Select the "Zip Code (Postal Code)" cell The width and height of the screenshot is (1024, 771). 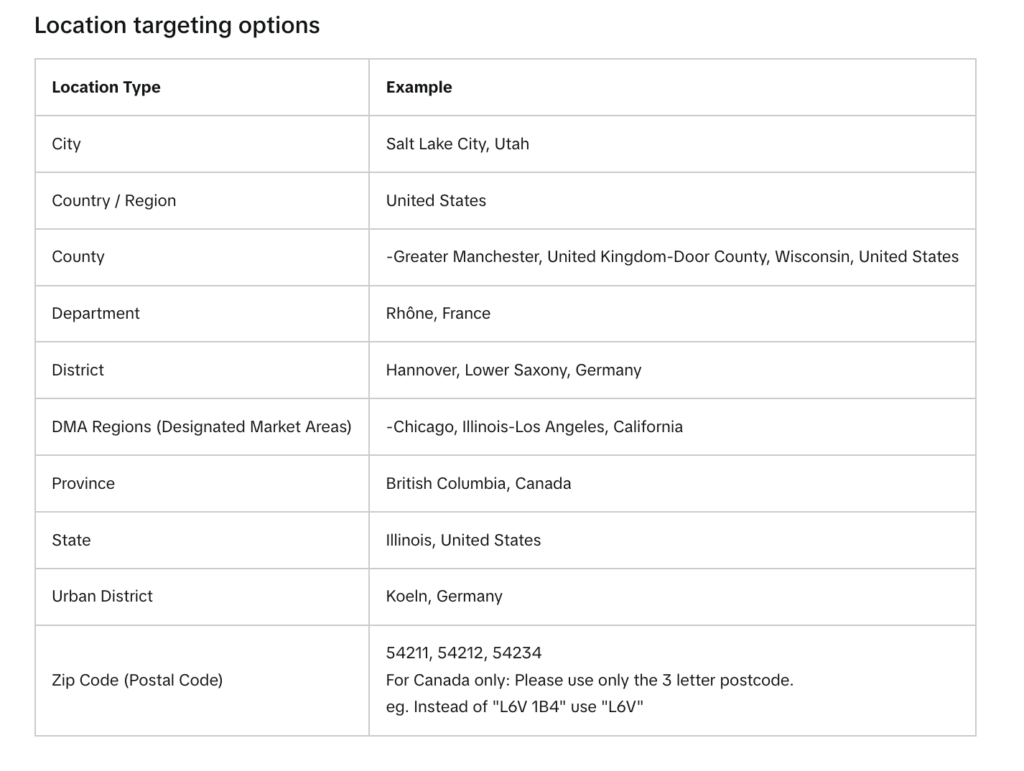pos(137,680)
